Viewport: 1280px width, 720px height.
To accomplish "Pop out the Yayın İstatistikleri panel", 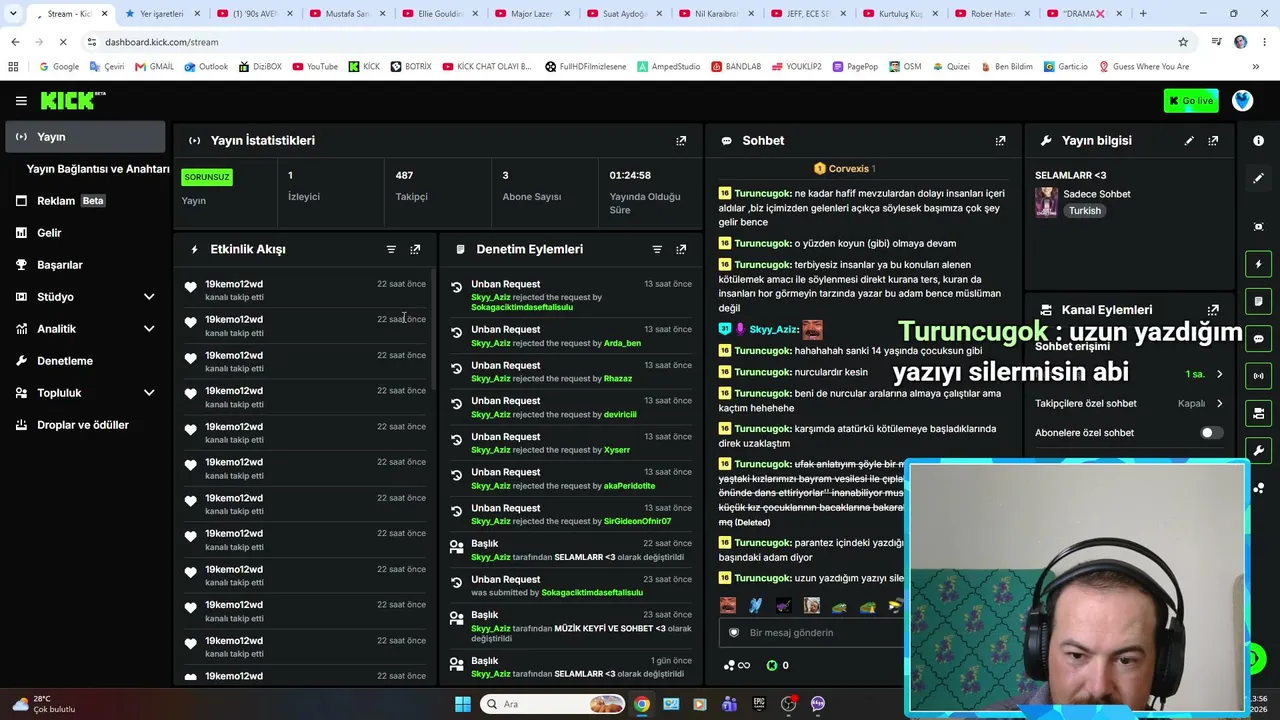I will (x=681, y=141).
